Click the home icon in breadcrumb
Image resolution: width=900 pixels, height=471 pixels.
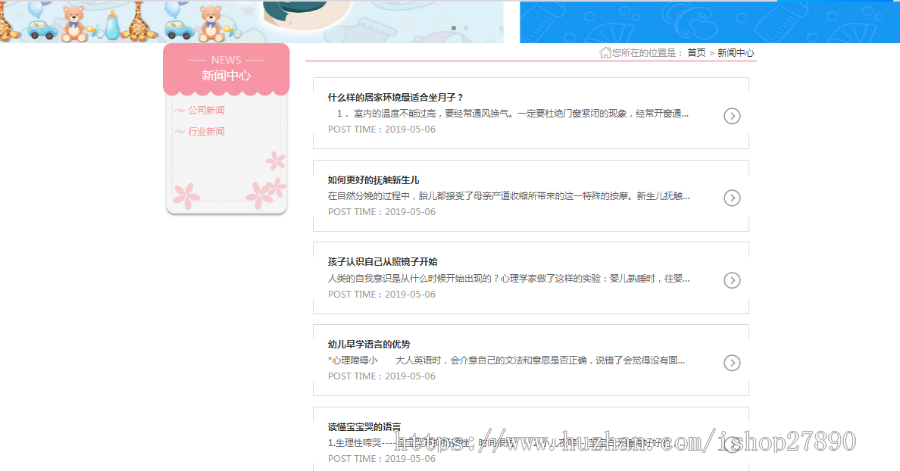click(605, 53)
